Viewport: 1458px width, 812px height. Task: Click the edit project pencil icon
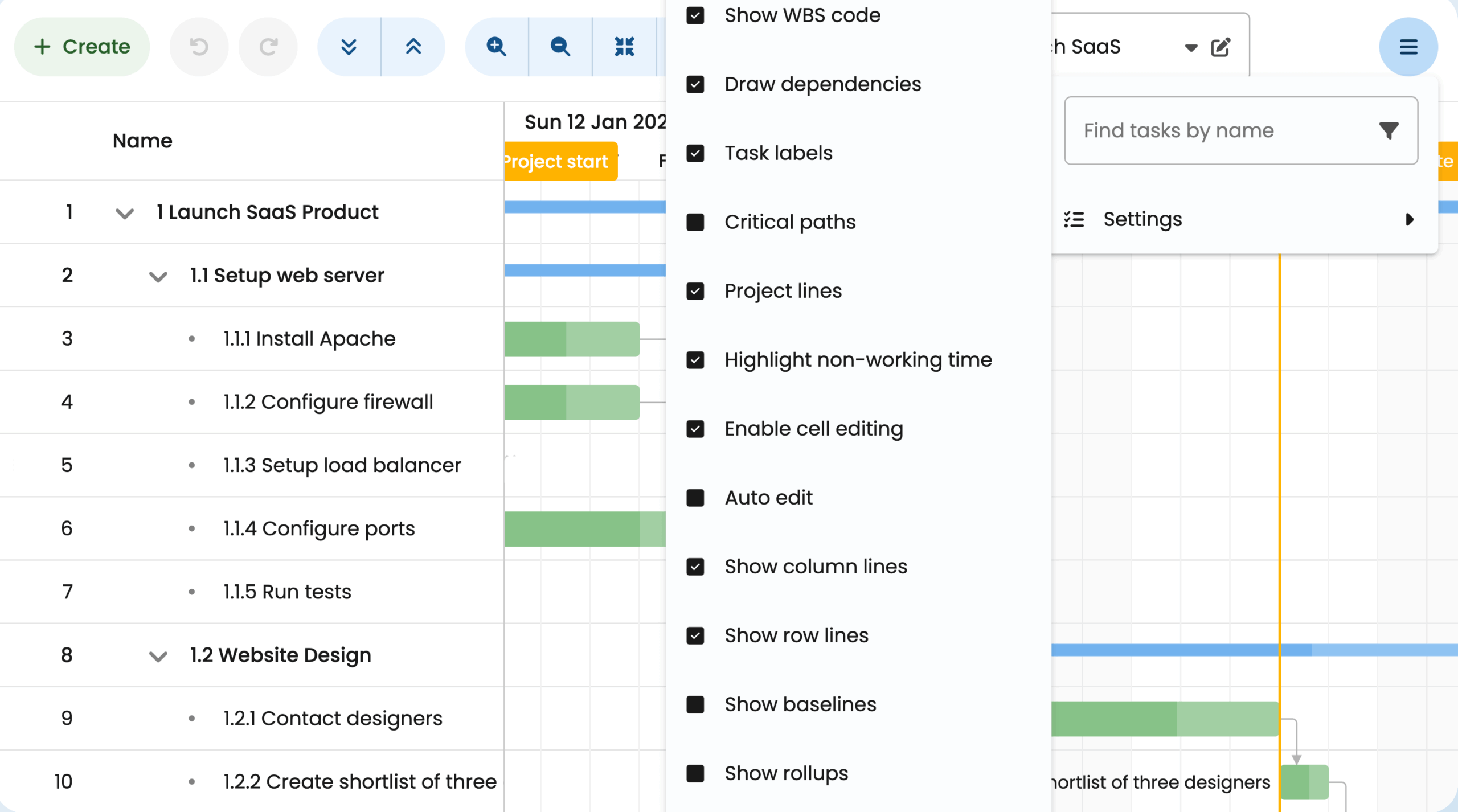point(1221,47)
